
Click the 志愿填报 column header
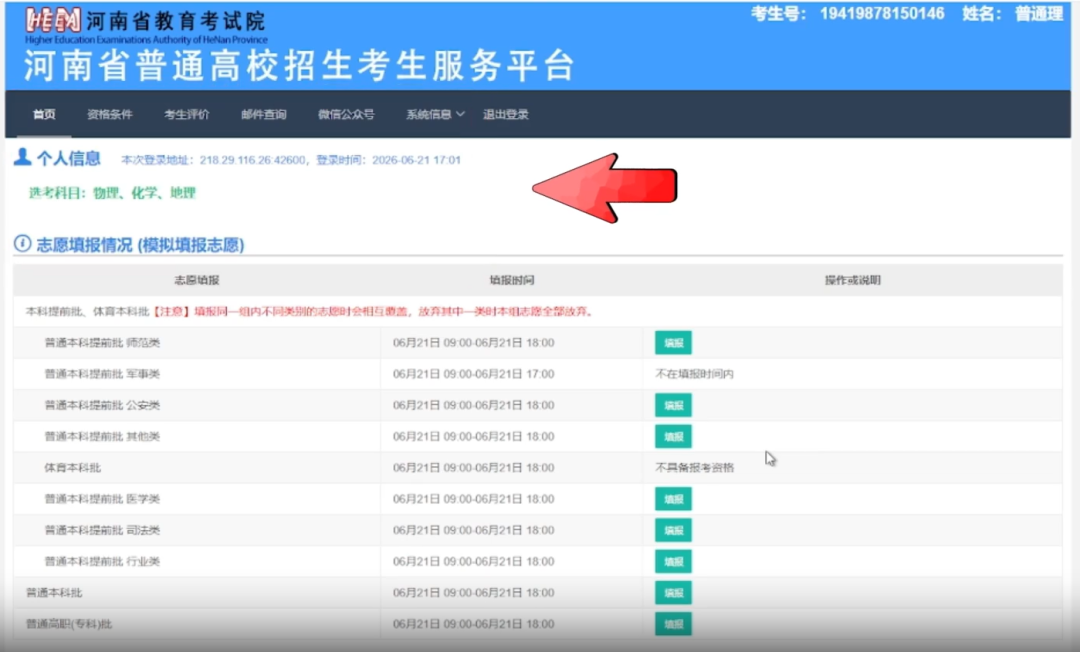click(x=196, y=280)
